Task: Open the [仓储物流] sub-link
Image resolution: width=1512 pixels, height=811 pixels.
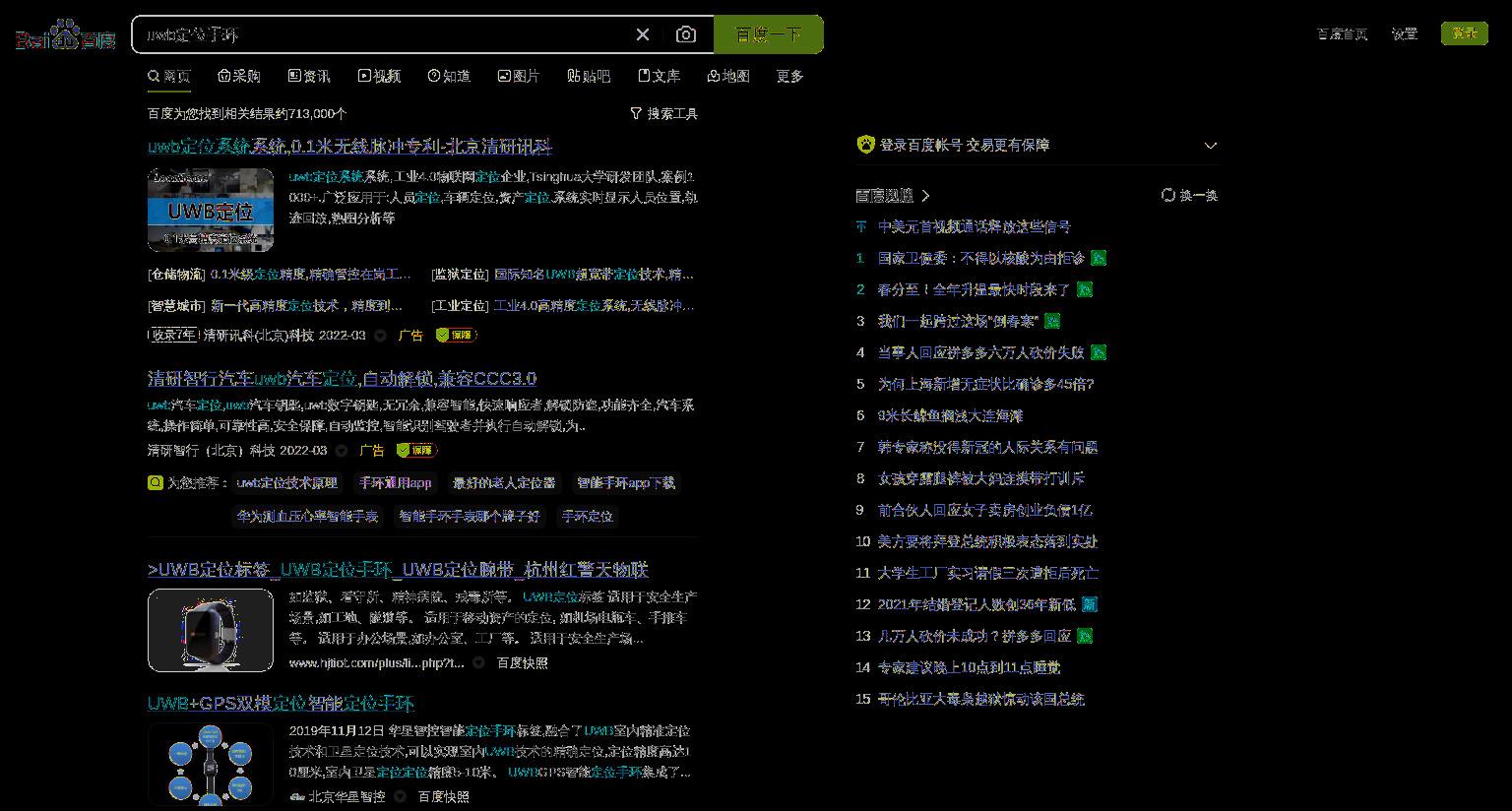Action: [280, 275]
